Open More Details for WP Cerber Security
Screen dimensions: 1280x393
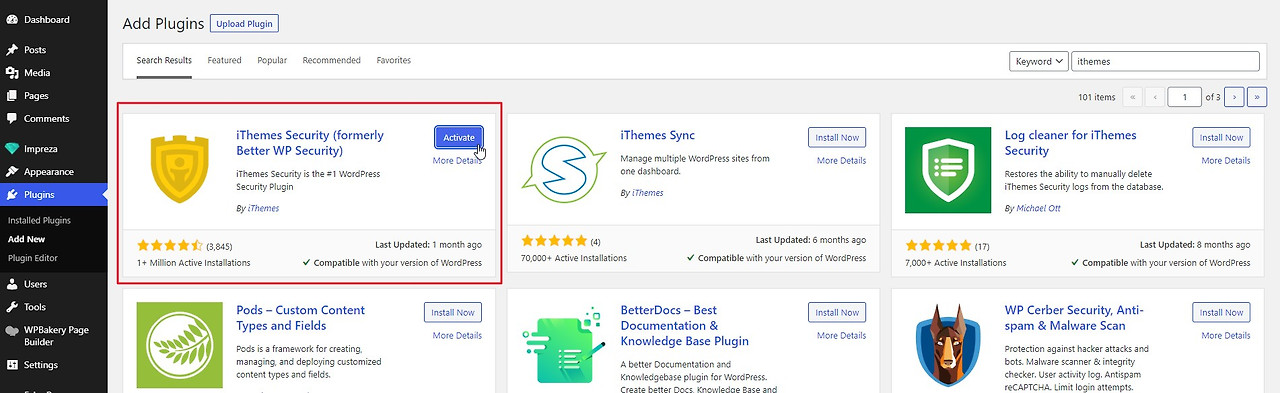1225,335
